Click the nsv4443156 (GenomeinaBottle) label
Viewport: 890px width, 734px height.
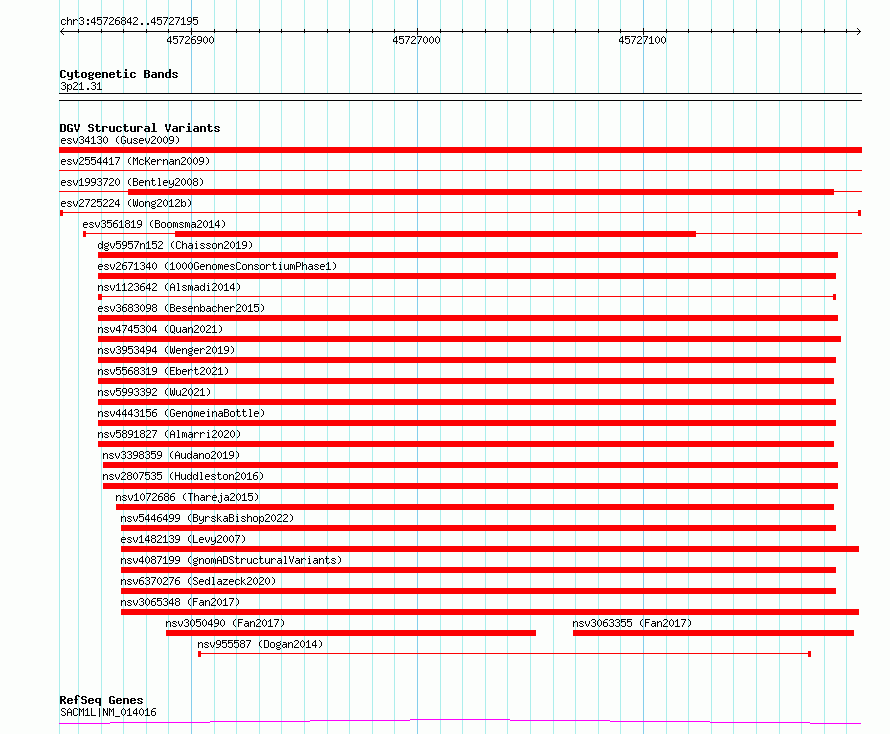click(181, 413)
